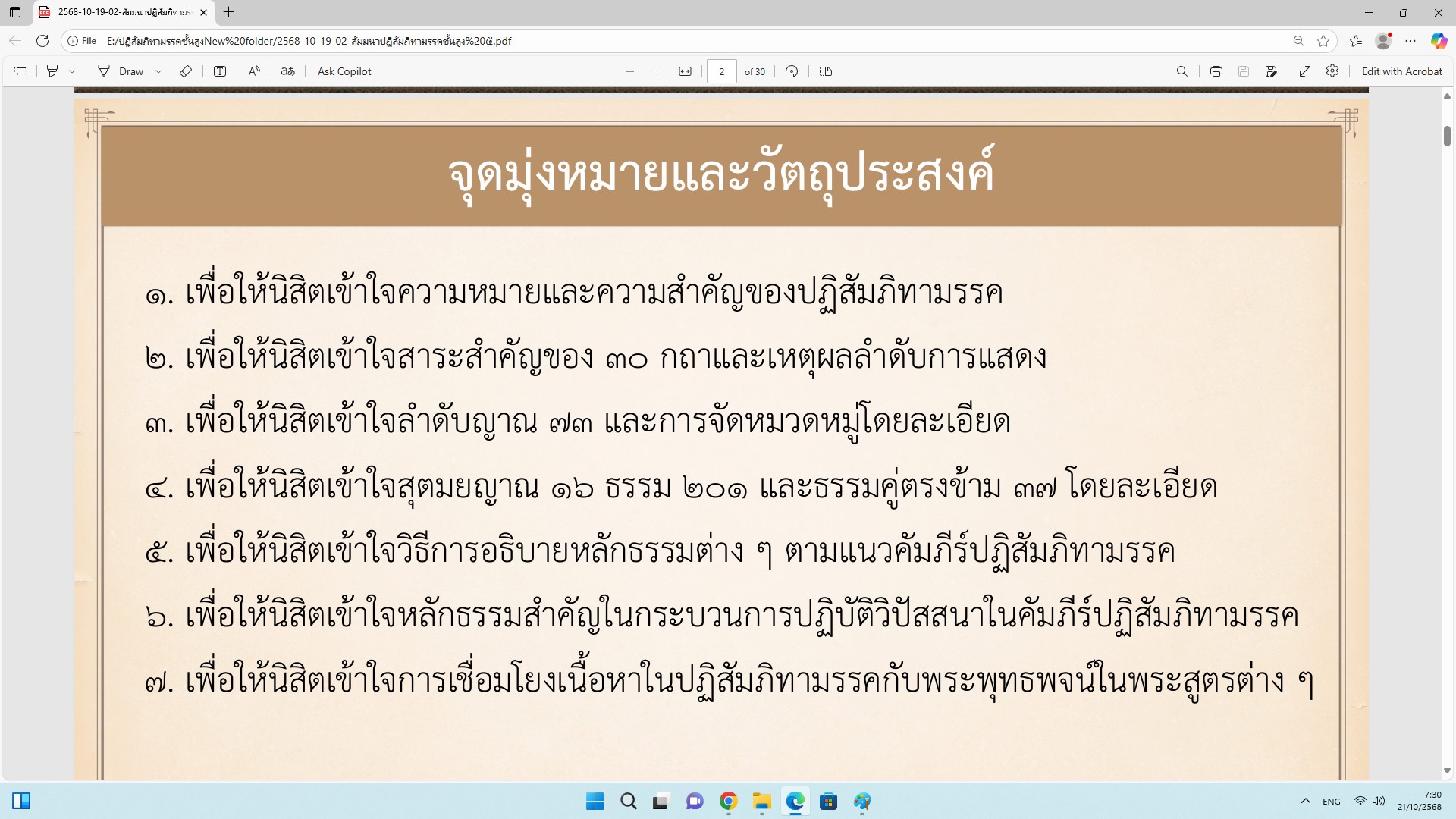Select the highlight tool
This screenshot has width=1456, height=819.
(x=52, y=71)
